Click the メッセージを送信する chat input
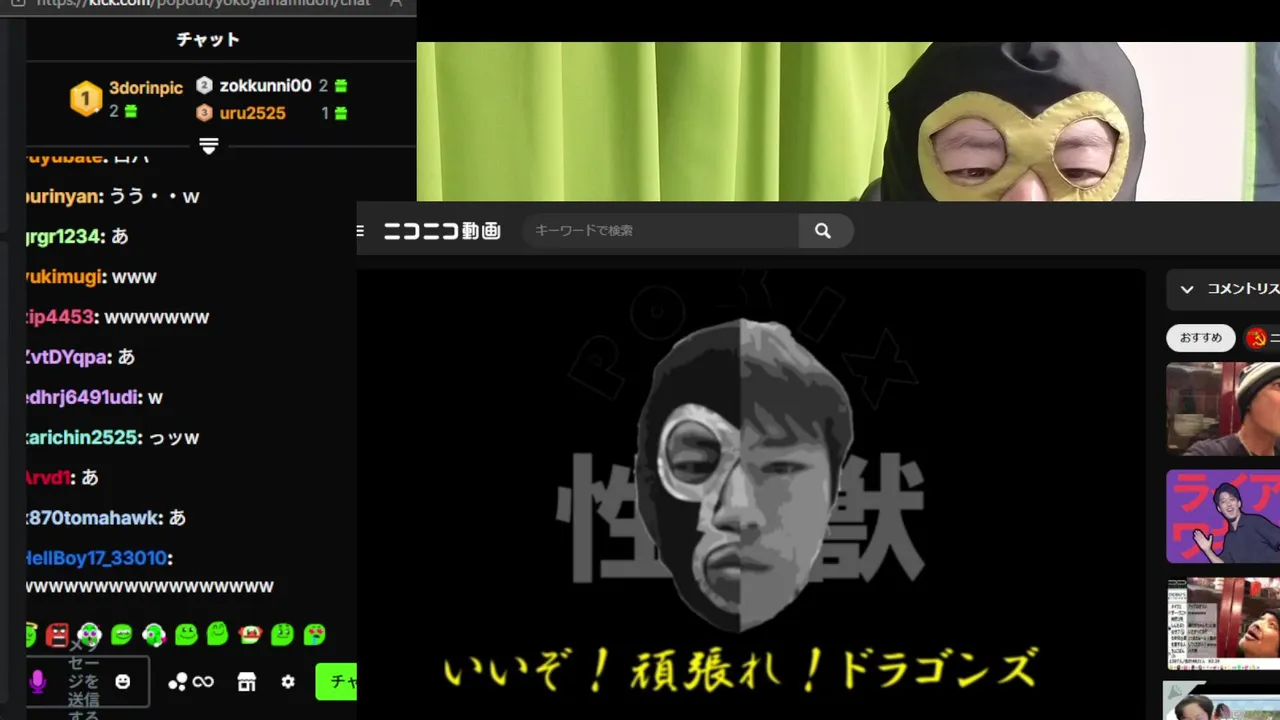 click(x=88, y=682)
